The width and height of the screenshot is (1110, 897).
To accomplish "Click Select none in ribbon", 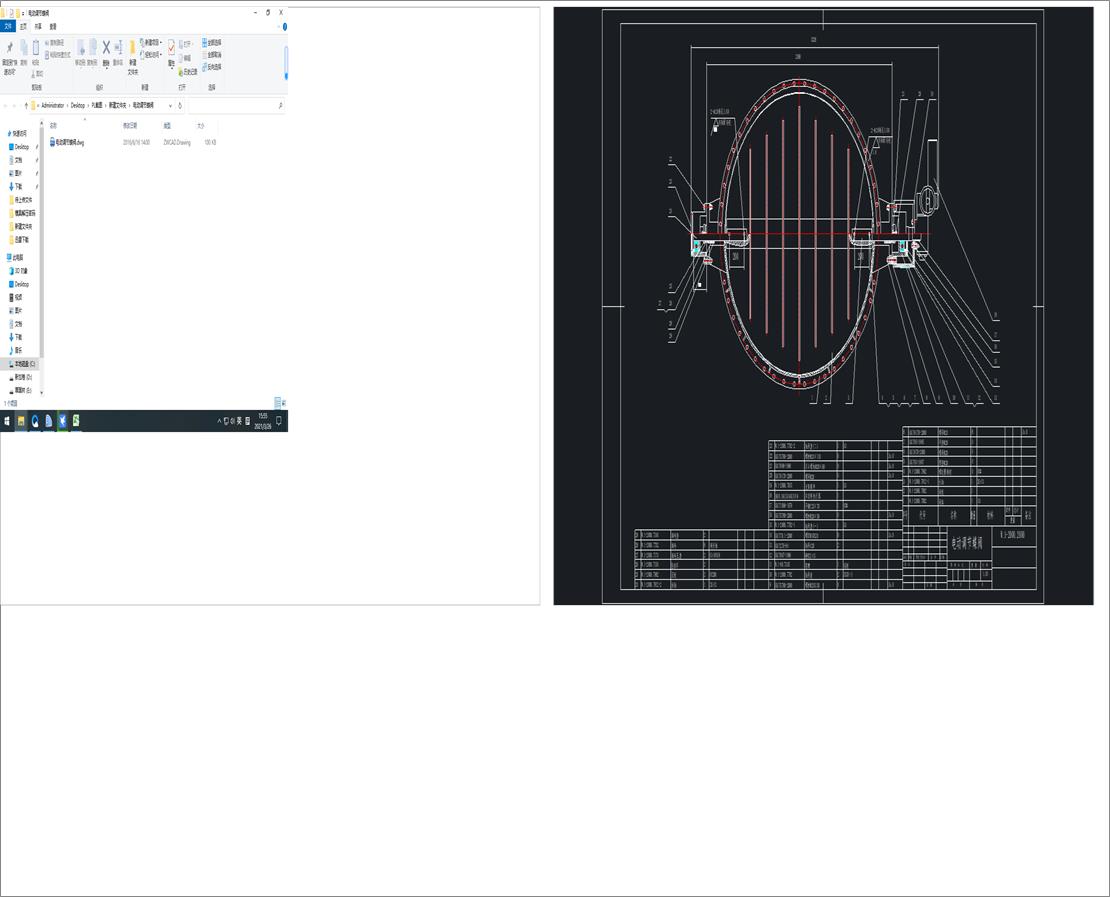I will 212,55.
